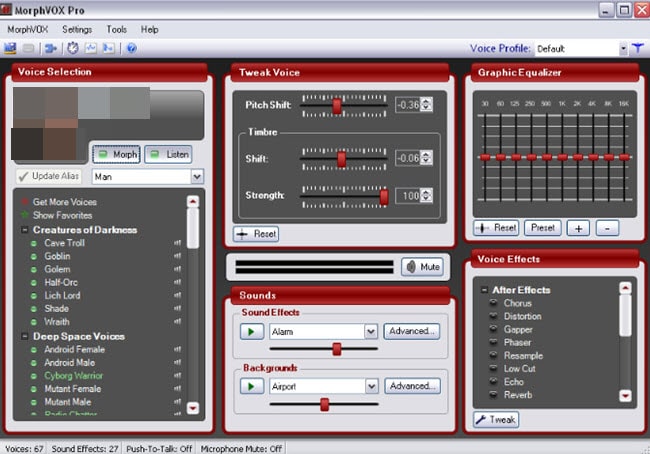Click the Backgrounds Advanced button
Image resolution: width=650 pixels, height=454 pixels.
tap(412, 386)
